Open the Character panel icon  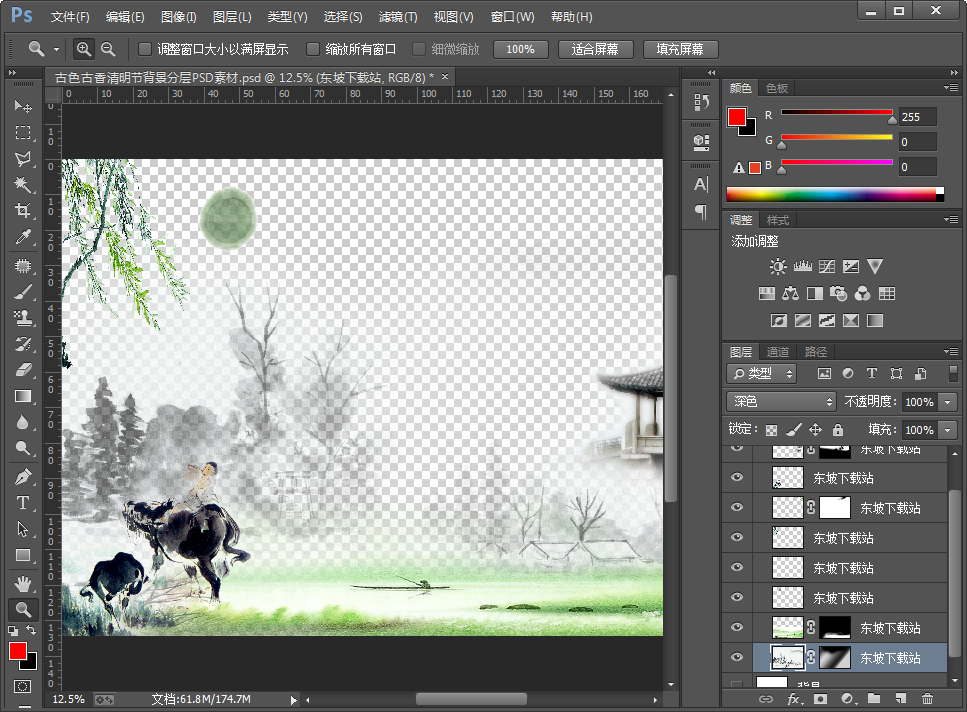point(701,184)
